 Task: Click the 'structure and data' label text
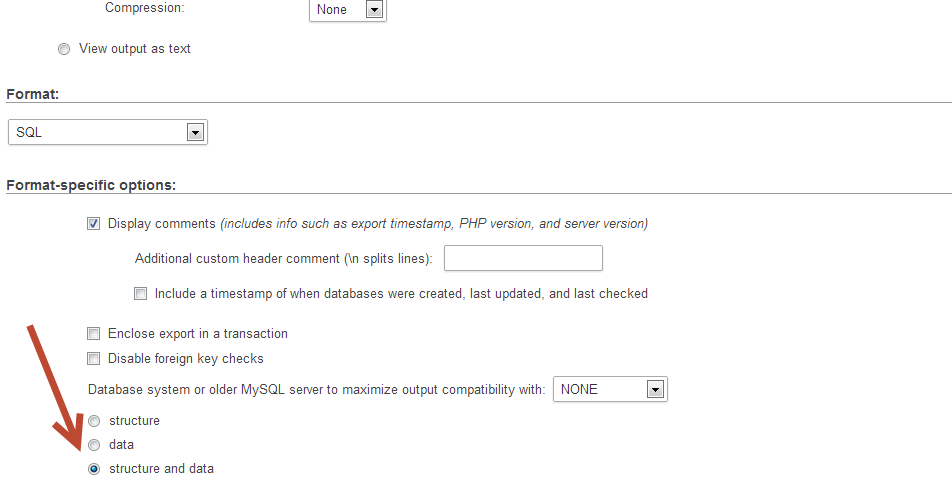[162, 469]
